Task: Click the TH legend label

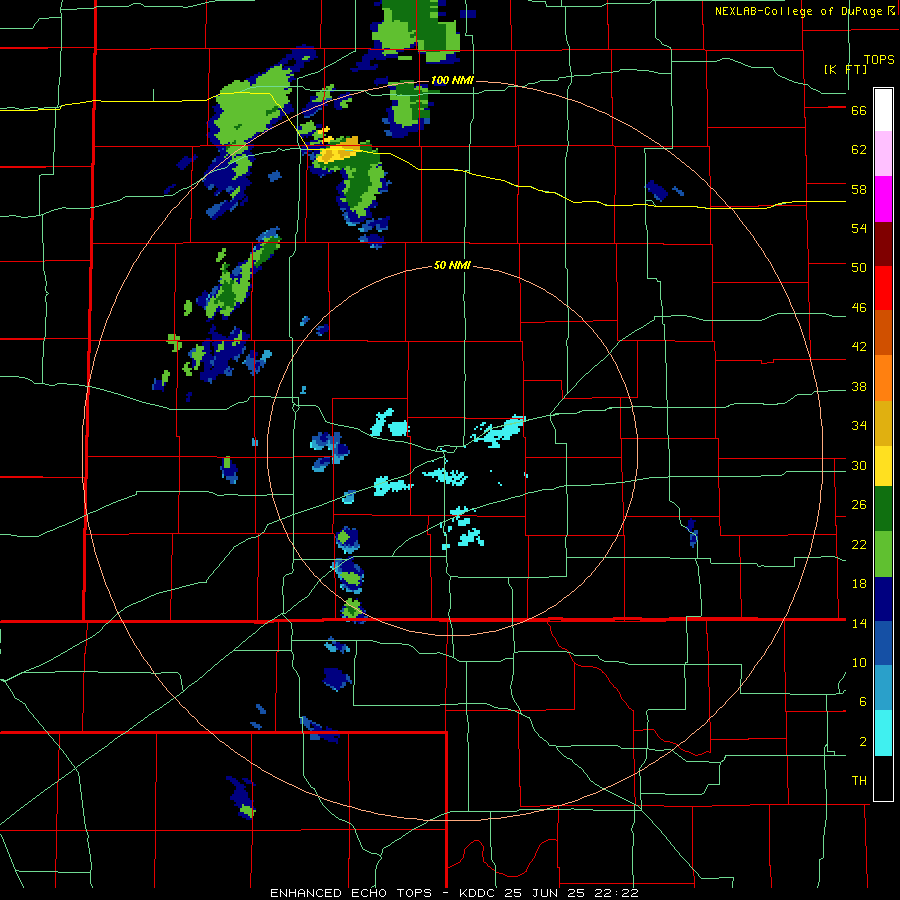Action: point(859,781)
